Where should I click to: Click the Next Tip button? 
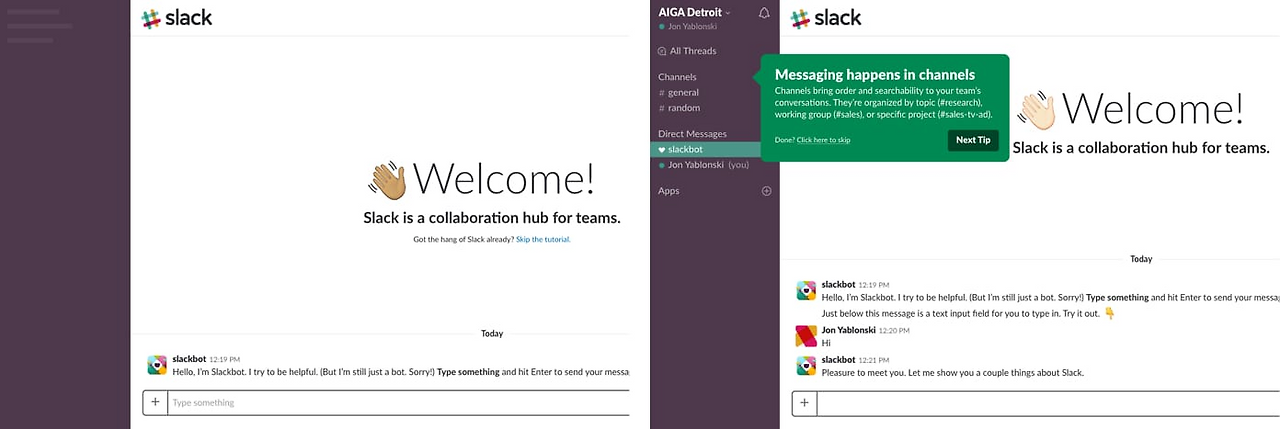point(973,140)
